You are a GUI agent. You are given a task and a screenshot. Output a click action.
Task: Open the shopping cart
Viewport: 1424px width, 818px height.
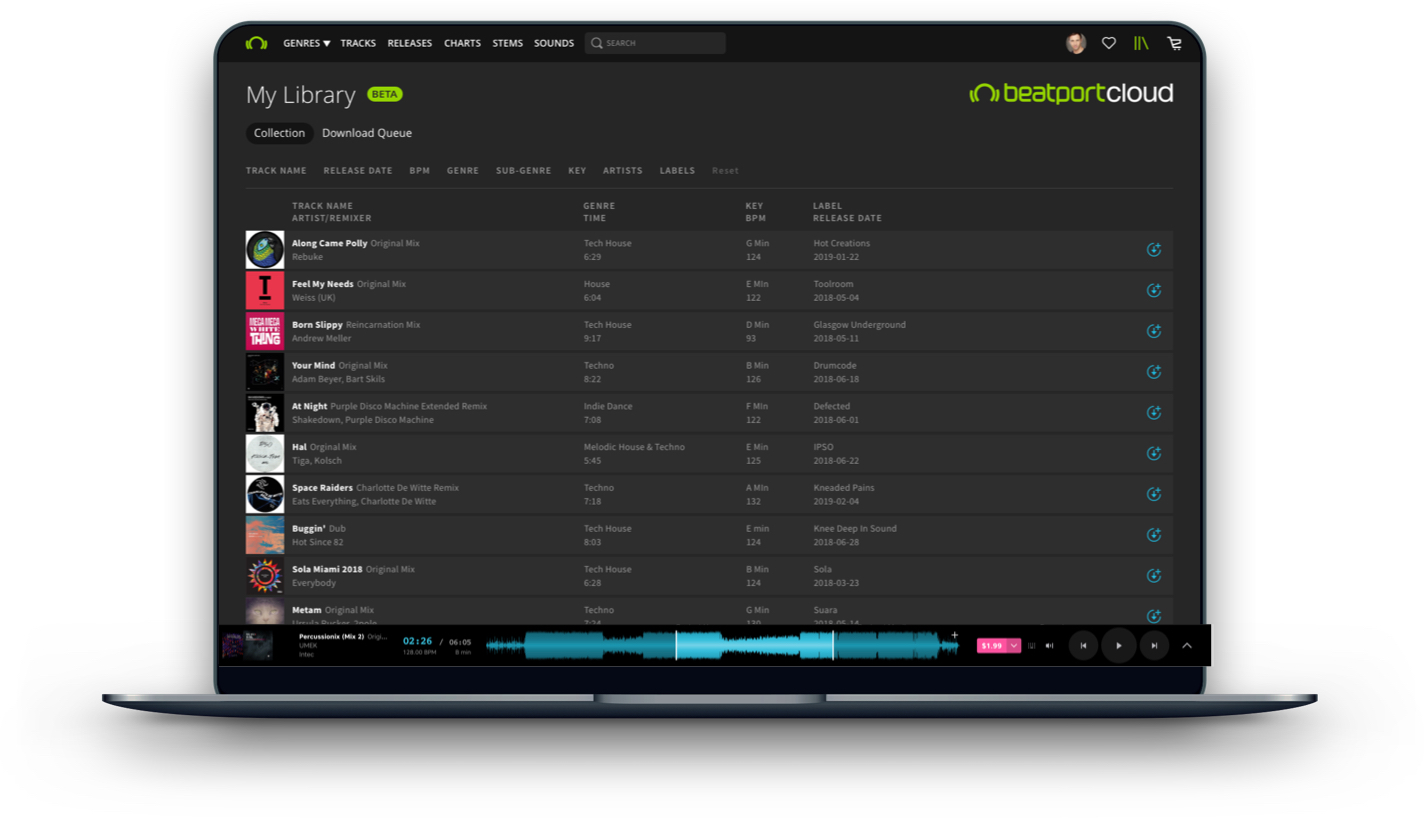pyautogui.click(x=1175, y=43)
